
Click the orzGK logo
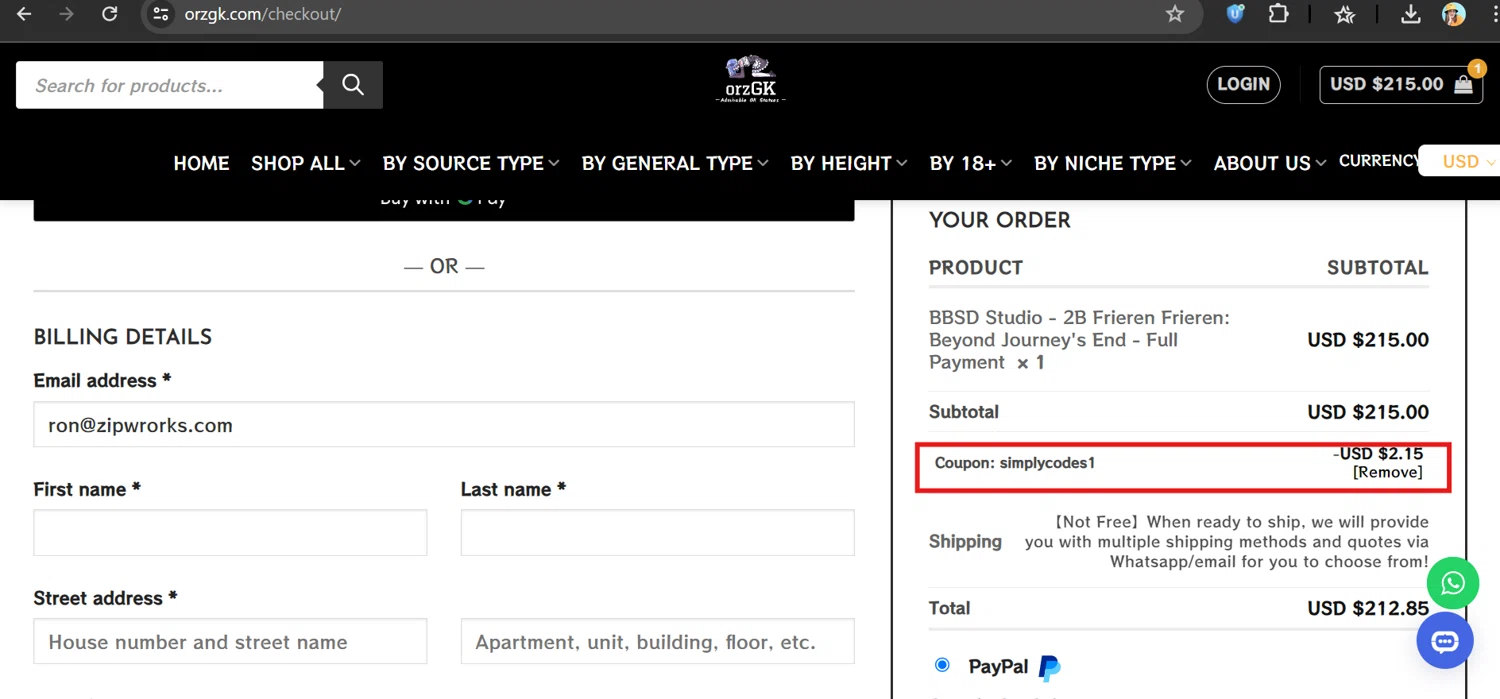click(751, 79)
